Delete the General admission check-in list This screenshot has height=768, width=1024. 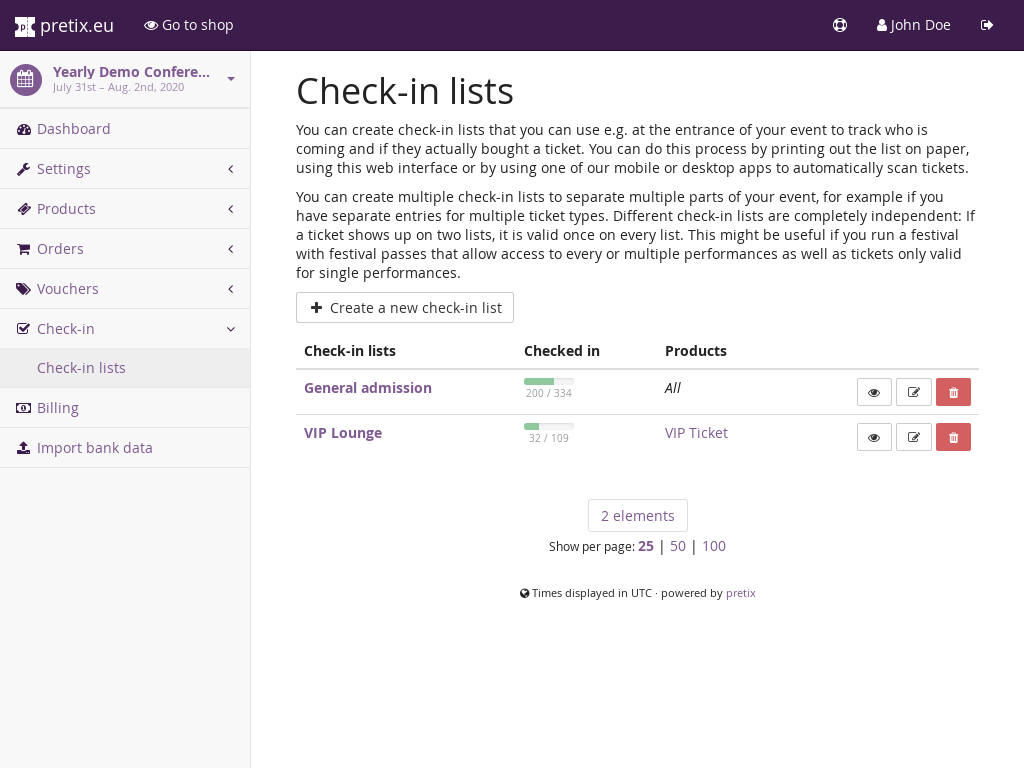tap(953, 392)
